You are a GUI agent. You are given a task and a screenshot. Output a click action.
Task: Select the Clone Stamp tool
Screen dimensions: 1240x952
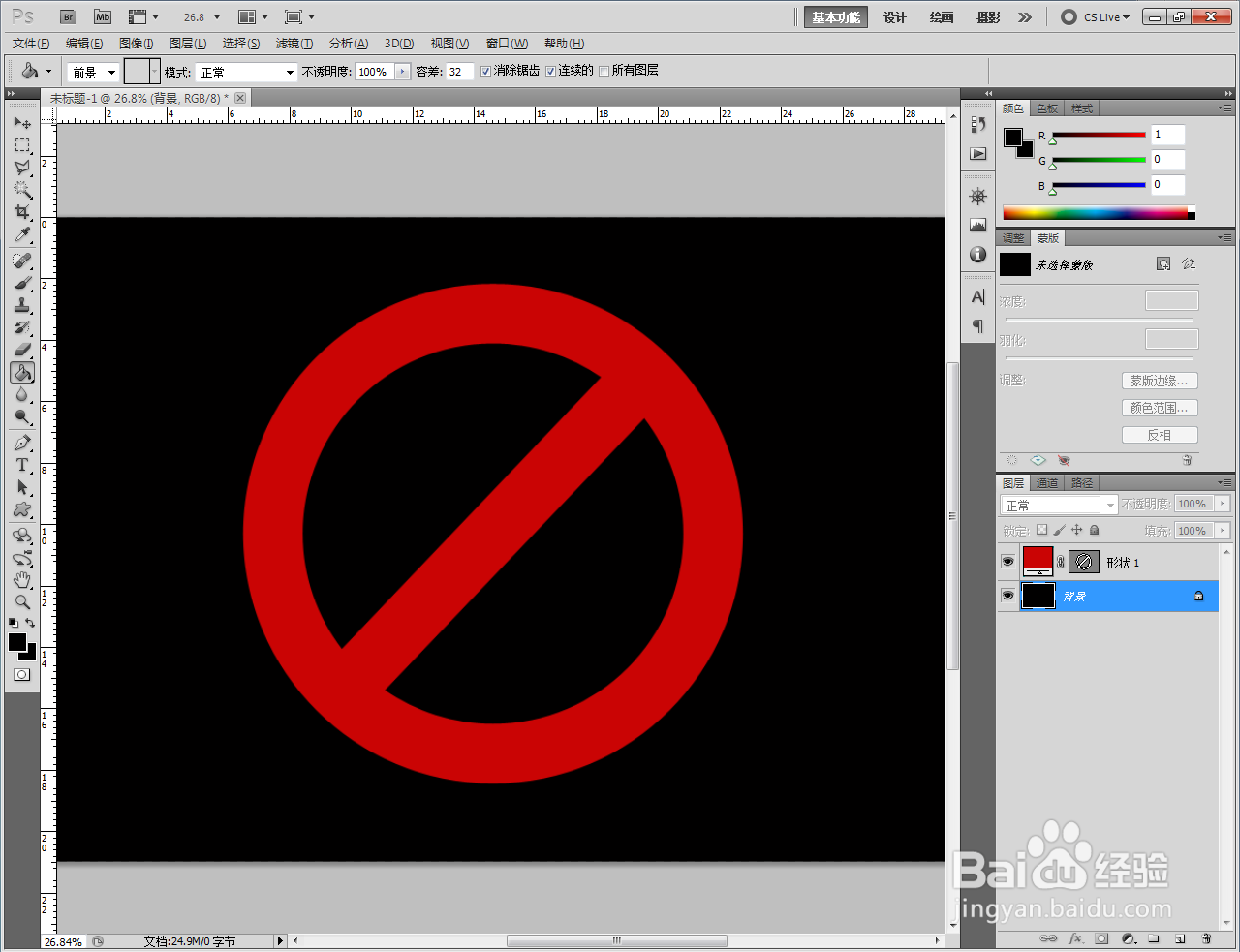(22, 306)
